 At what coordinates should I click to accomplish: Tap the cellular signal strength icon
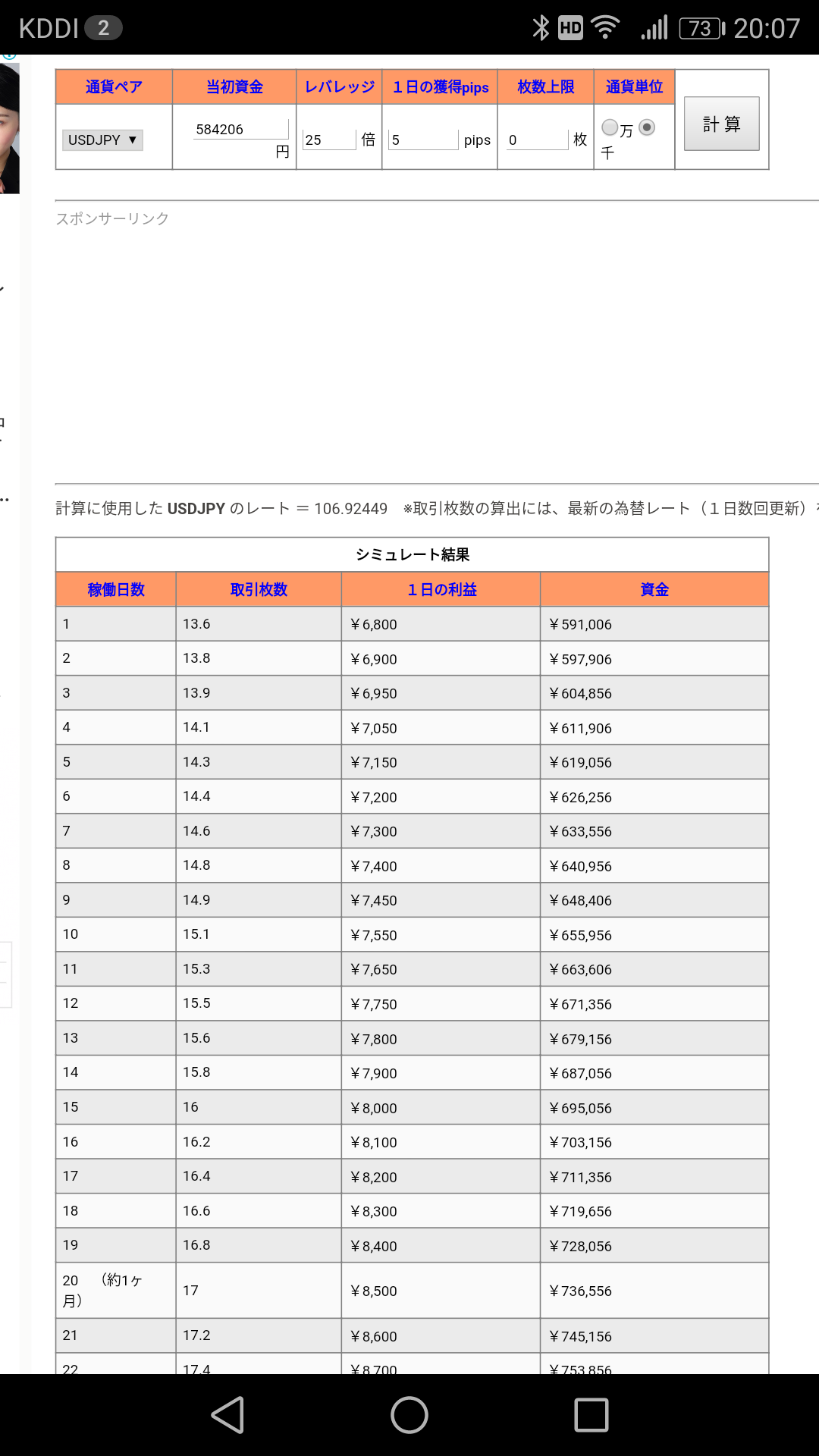(x=654, y=28)
